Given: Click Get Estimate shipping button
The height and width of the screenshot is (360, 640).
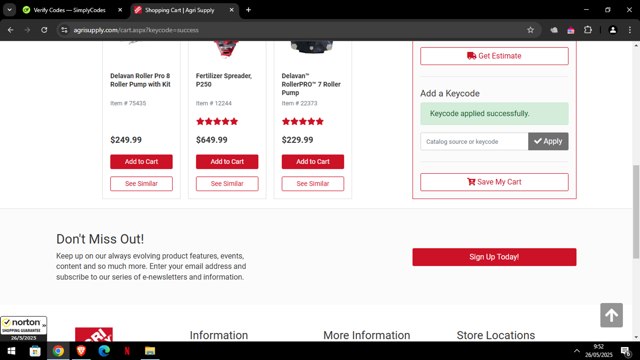Looking at the screenshot, I should [494, 56].
